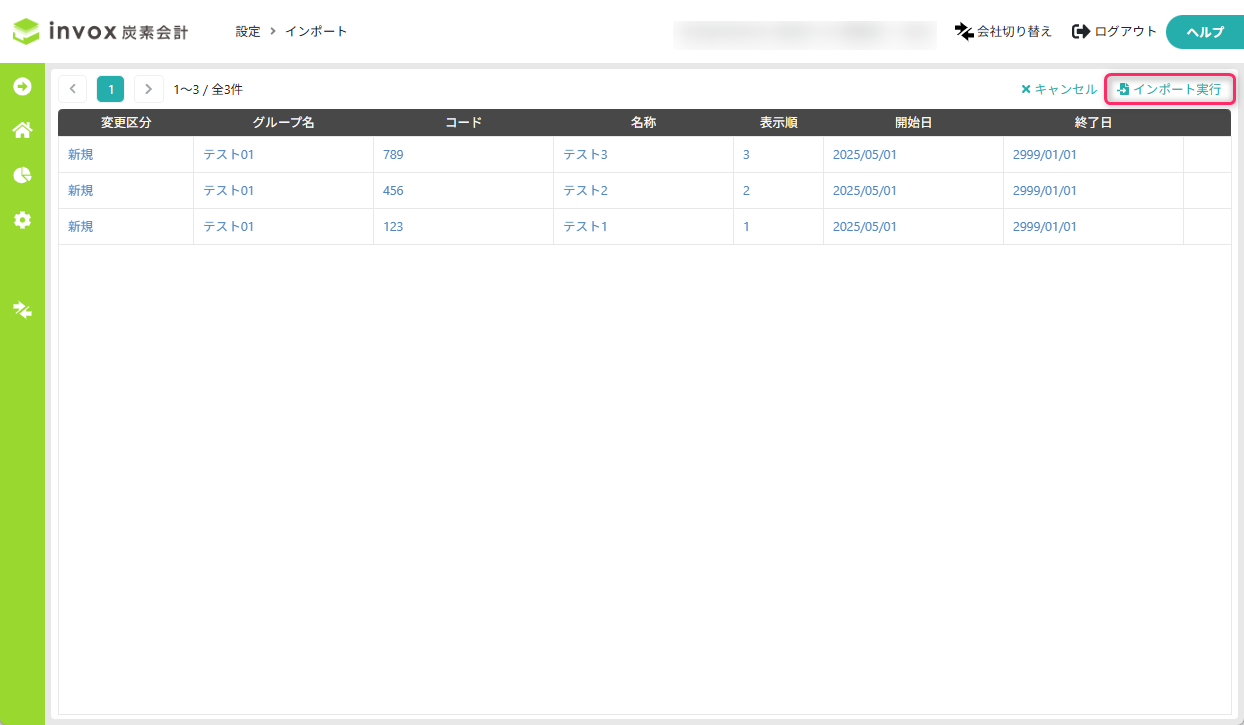This screenshot has height=725, width=1244.
Task: Navigate to 設定 in the breadcrumb
Action: point(248,32)
